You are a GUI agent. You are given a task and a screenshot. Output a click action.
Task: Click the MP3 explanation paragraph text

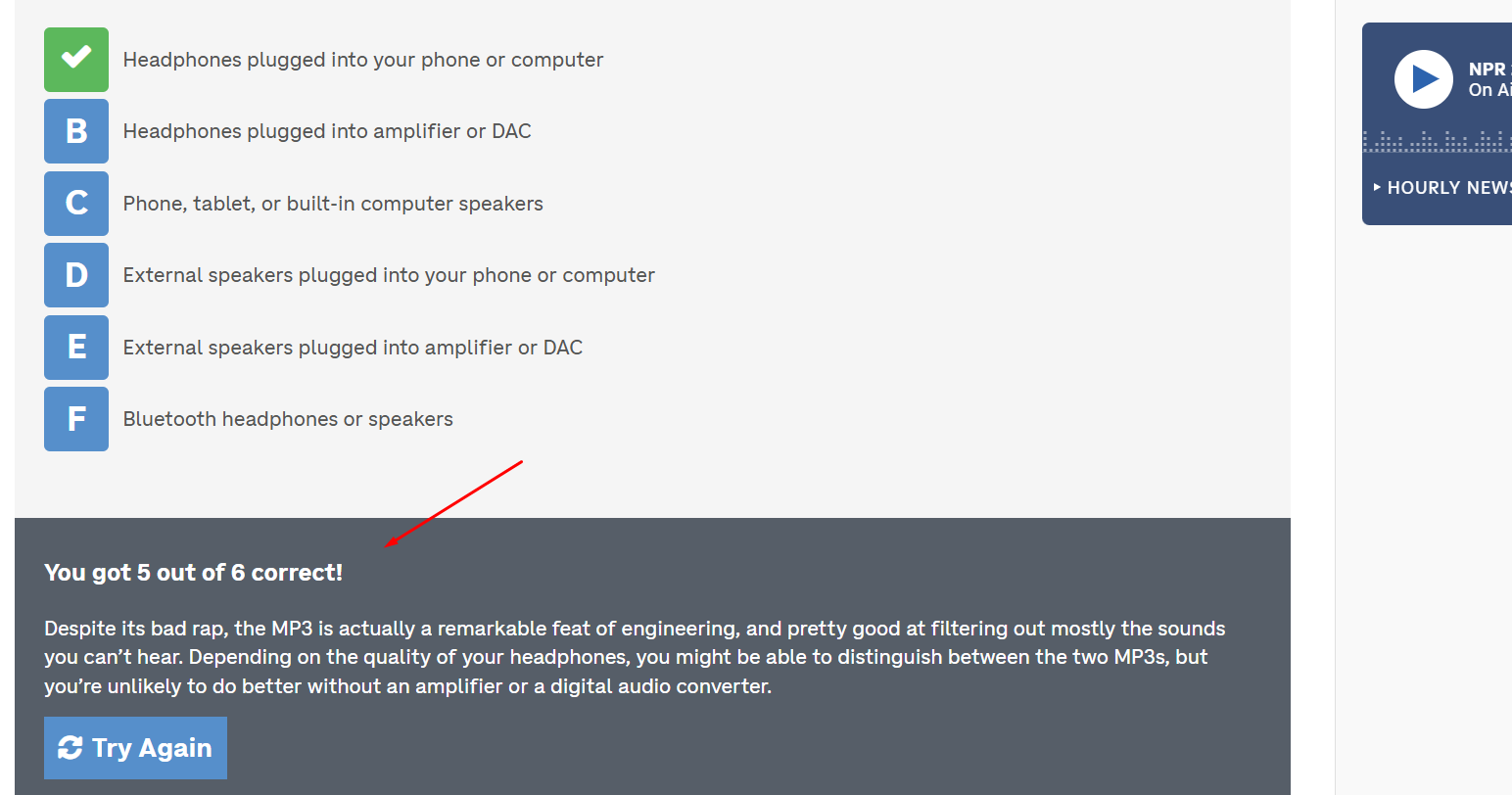point(635,657)
